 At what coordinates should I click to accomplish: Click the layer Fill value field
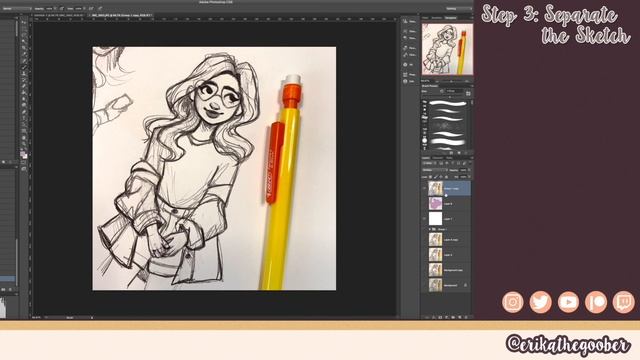463,177
